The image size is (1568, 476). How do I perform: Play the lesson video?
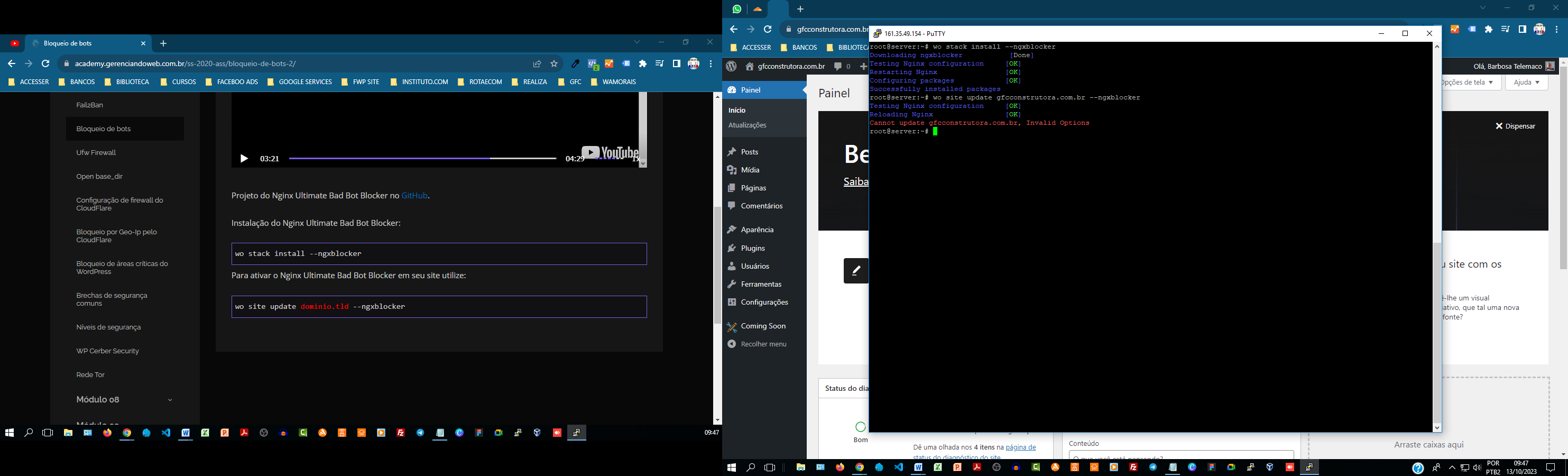pyautogui.click(x=244, y=159)
